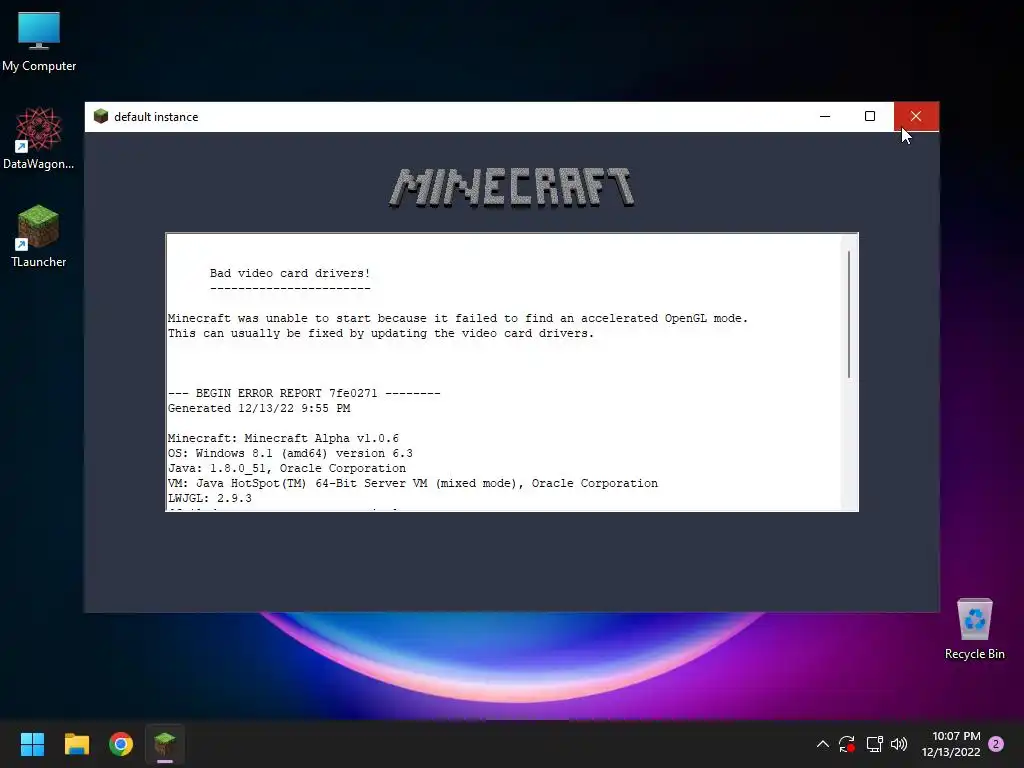Open the My Computer desktop icon
The image size is (1024, 768).
(39, 42)
